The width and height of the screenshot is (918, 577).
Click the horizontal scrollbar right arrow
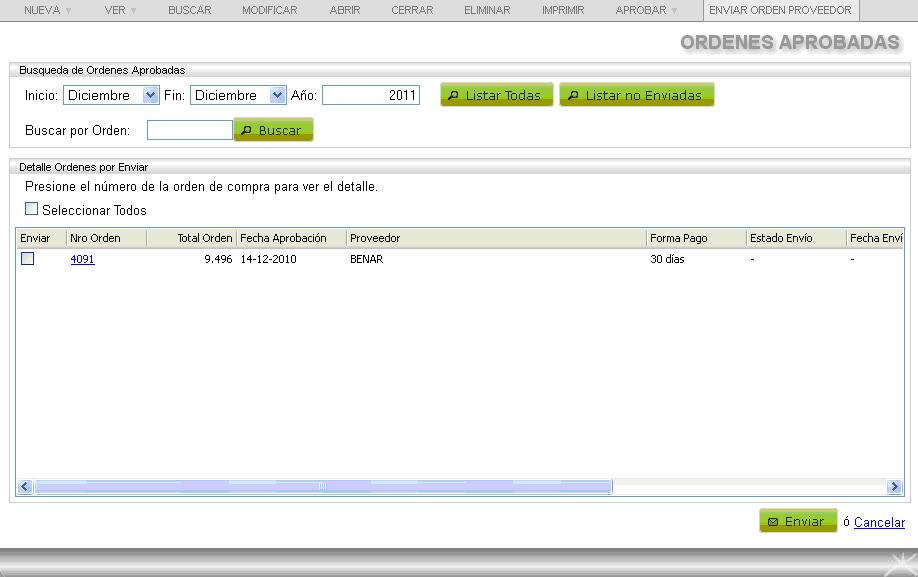point(895,487)
